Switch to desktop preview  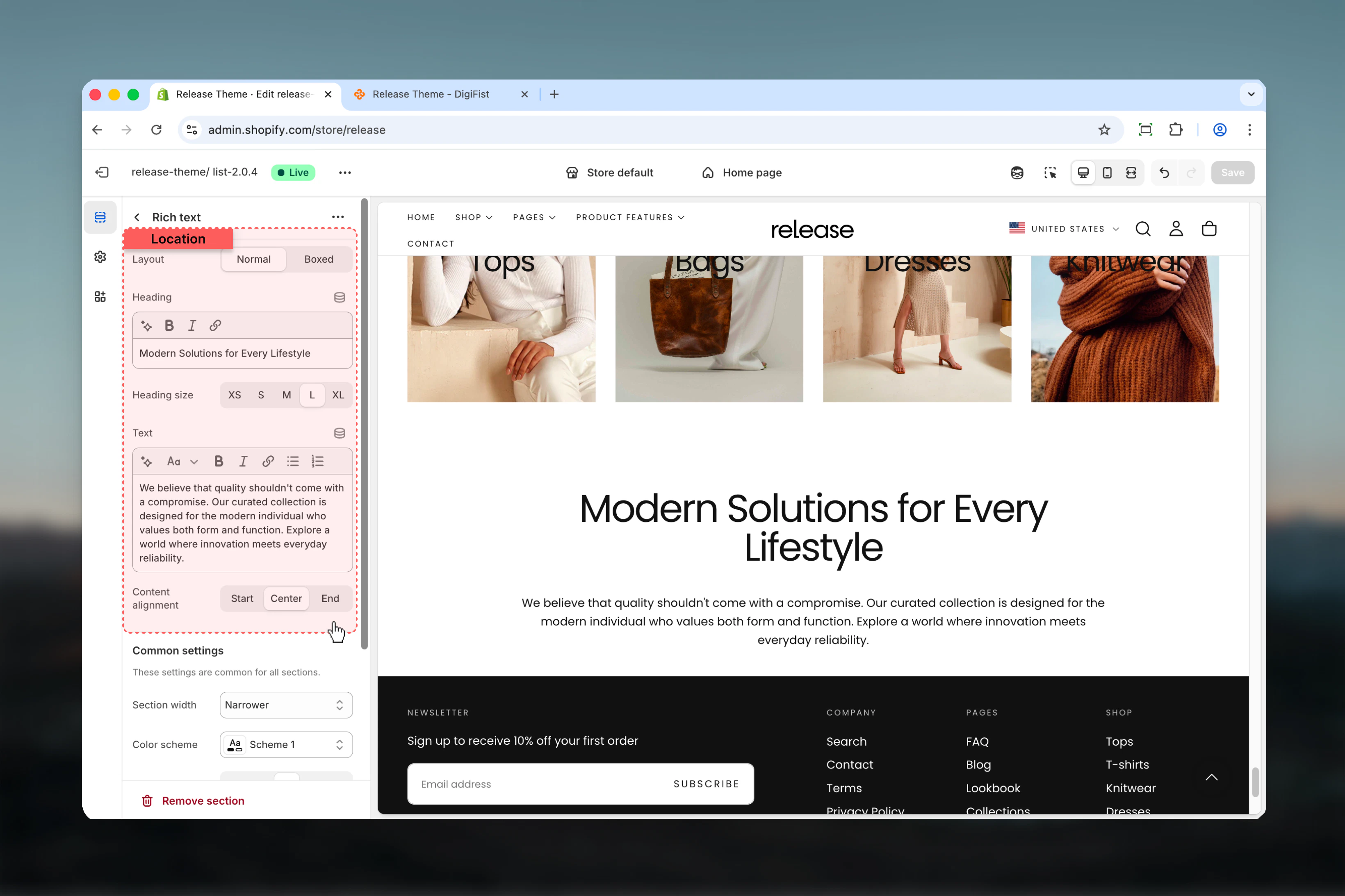(1083, 173)
